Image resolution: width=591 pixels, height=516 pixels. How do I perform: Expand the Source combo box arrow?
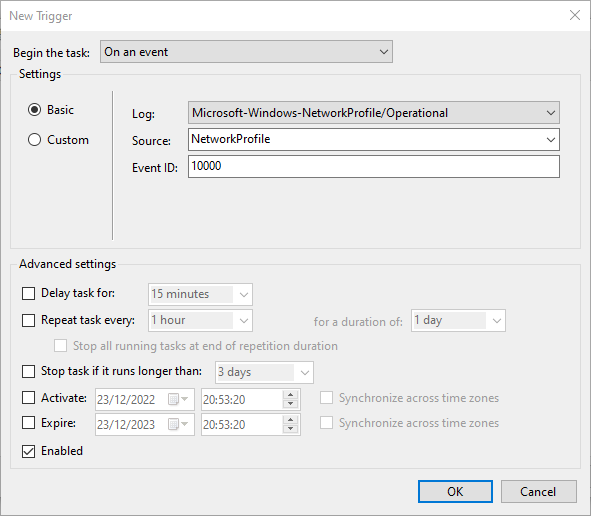tap(550, 140)
